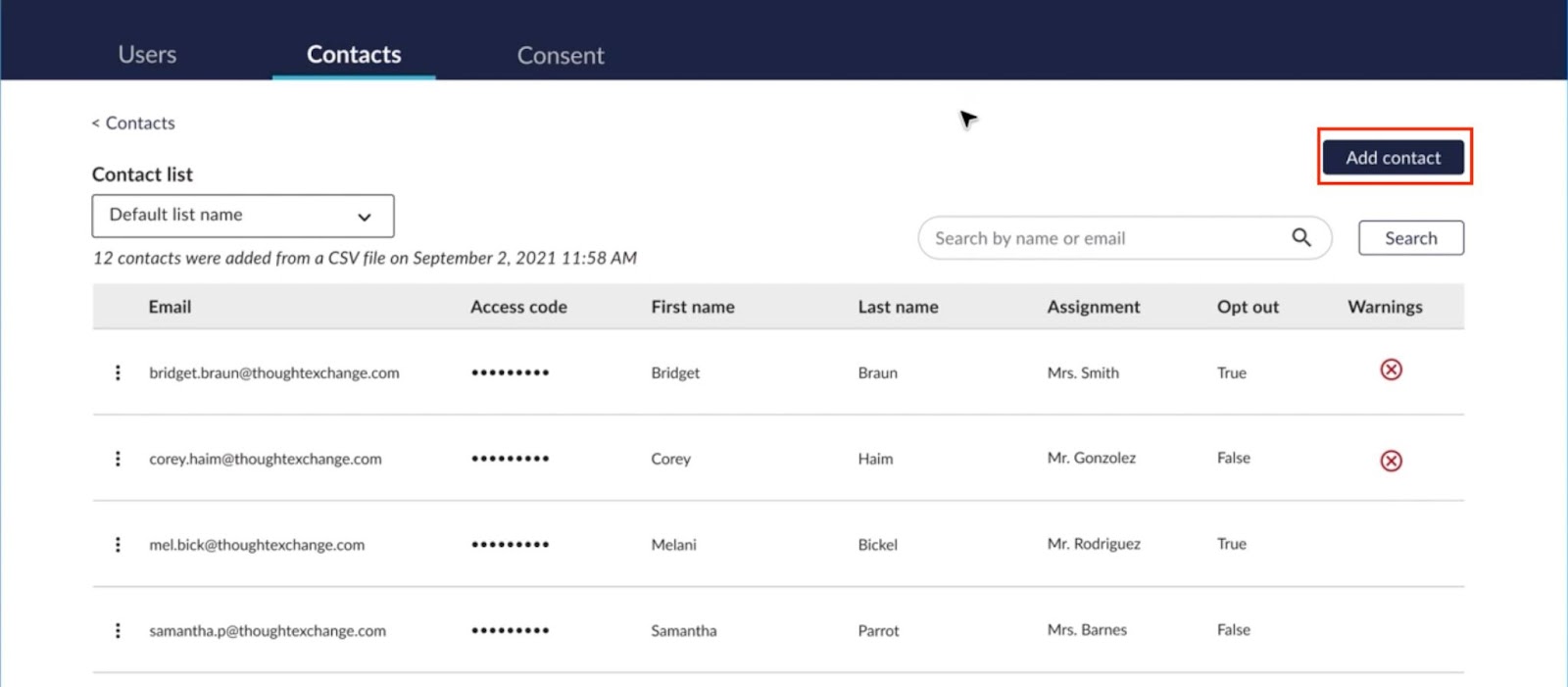Open kebab menu for mel.bick contact
Viewport: 1568px width, 687px height.
118,545
